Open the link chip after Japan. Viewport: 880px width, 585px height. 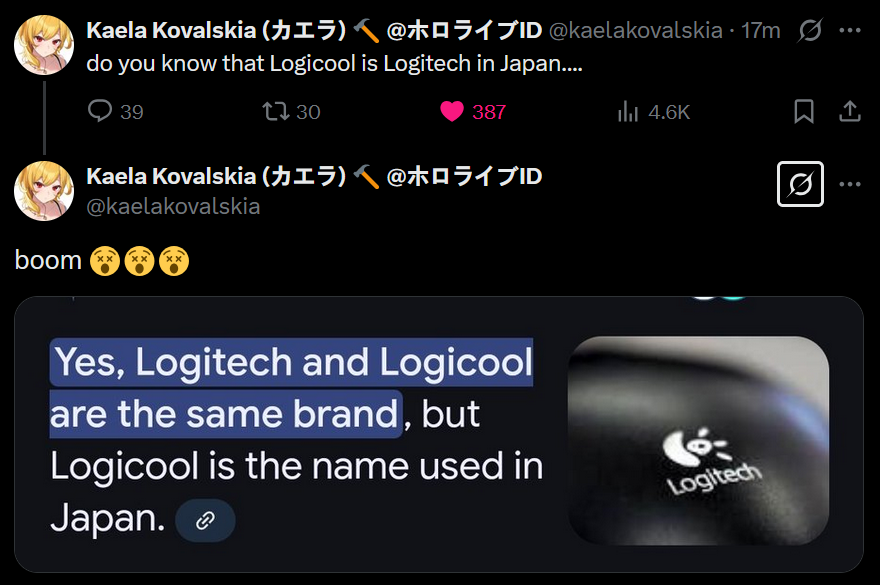tap(205, 520)
